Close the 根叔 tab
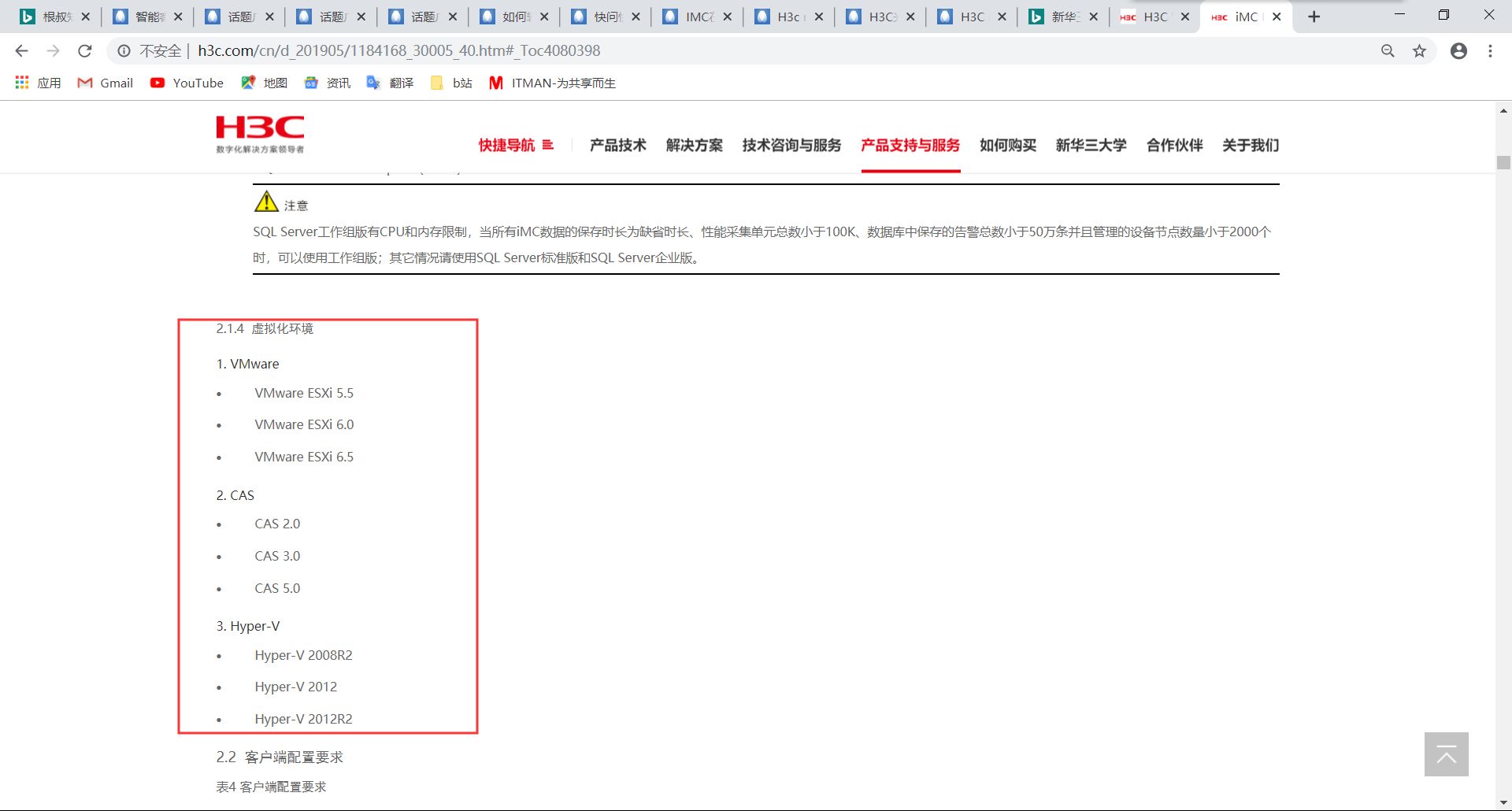Viewport: 1512px width, 811px height. pyautogui.click(x=86, y=17)
